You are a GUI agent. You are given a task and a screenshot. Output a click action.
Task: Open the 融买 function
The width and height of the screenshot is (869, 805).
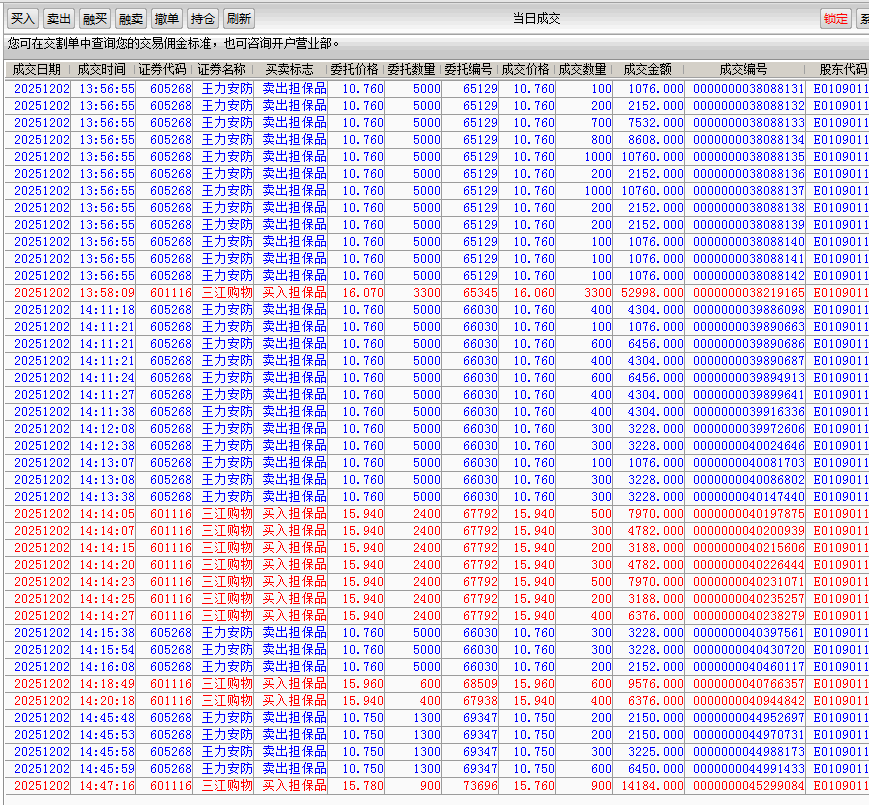click(x=95, y=19)
